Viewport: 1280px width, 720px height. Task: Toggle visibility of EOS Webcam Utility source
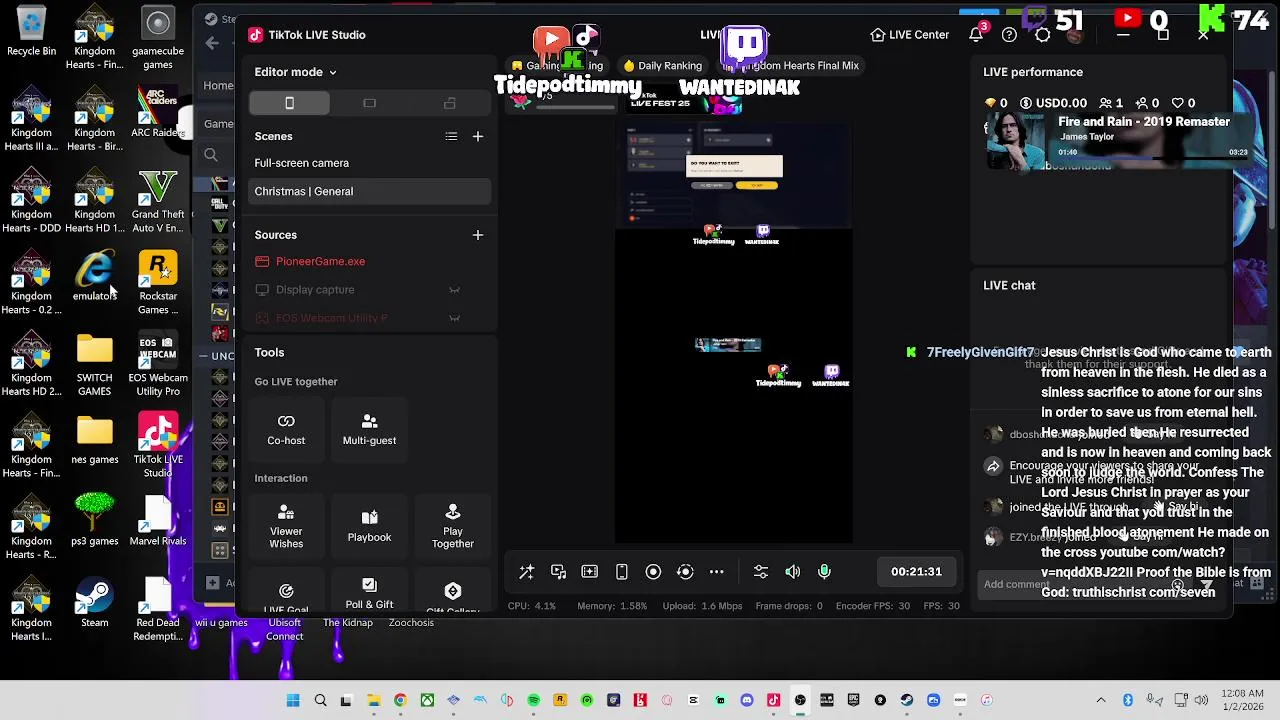pos(454,318)
